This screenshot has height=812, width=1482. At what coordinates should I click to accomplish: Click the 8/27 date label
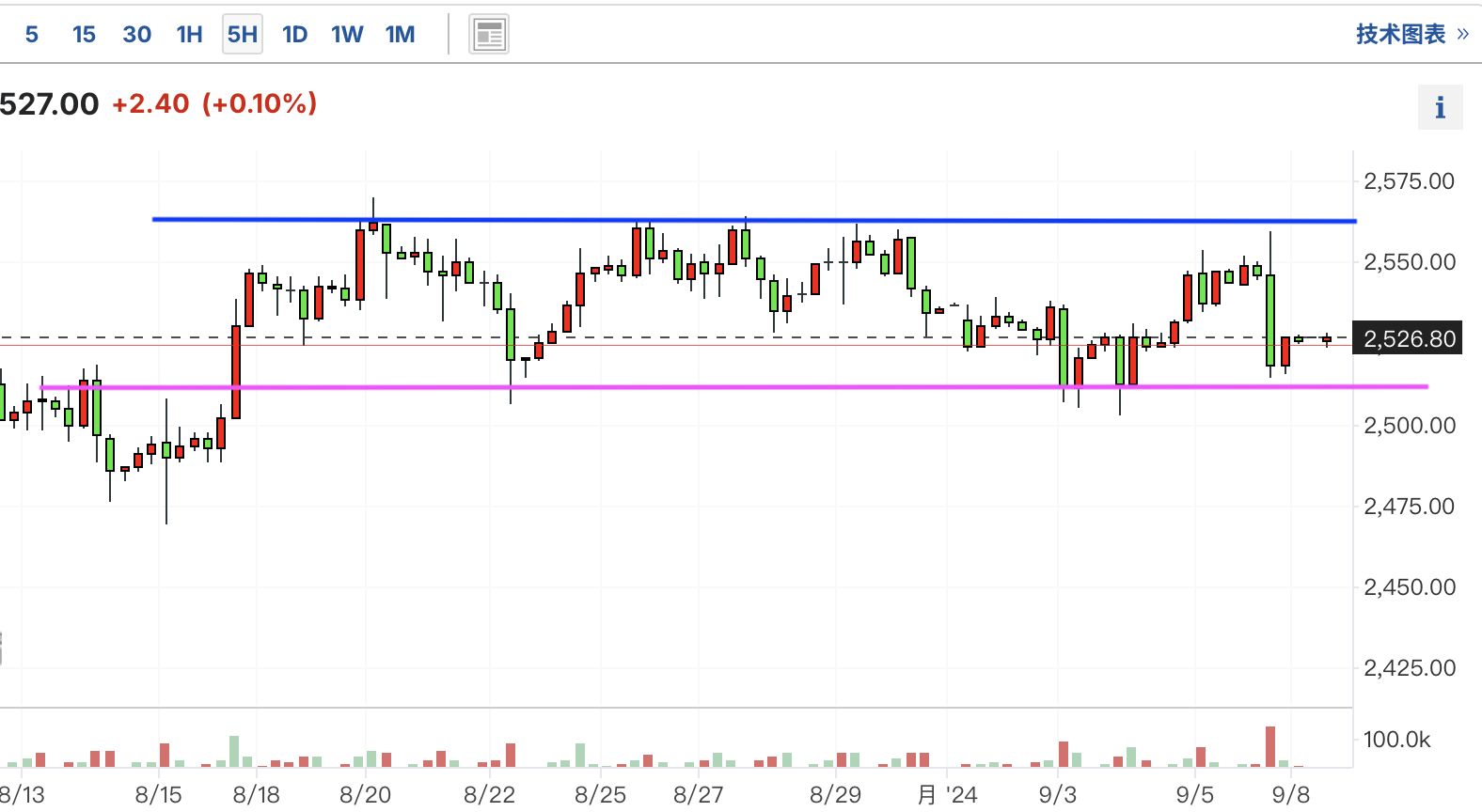click(698, 795)
